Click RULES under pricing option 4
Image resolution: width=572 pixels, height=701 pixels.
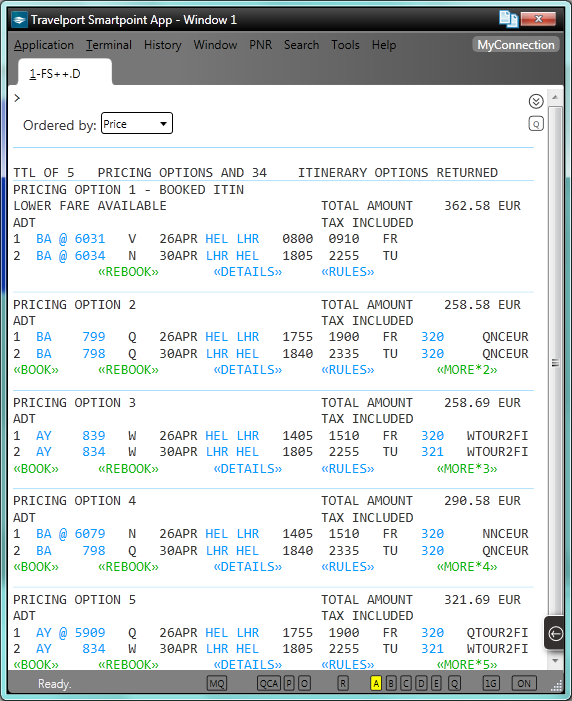[347, 566]
